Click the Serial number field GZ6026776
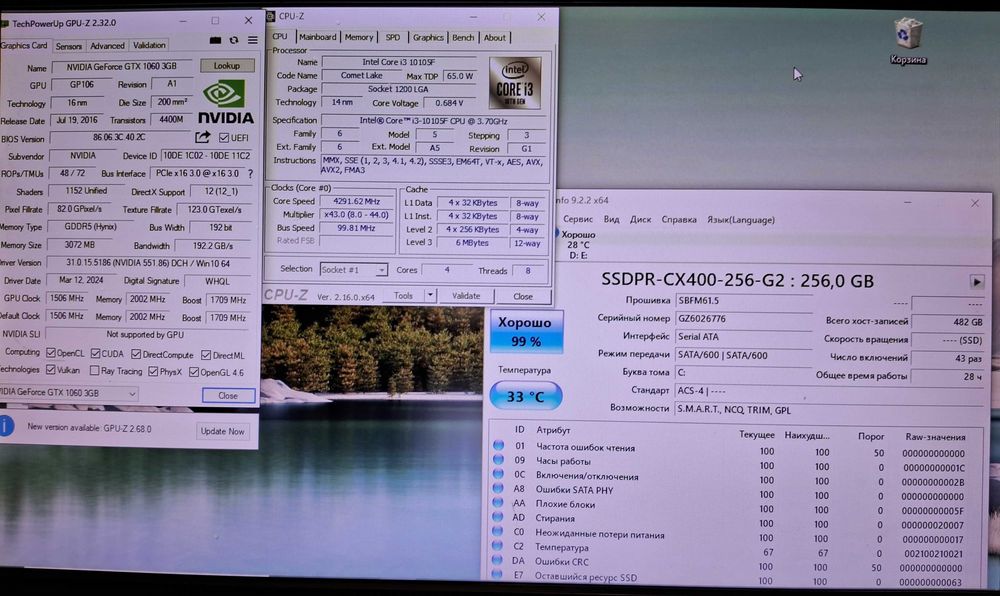 [x=743, y=317]
